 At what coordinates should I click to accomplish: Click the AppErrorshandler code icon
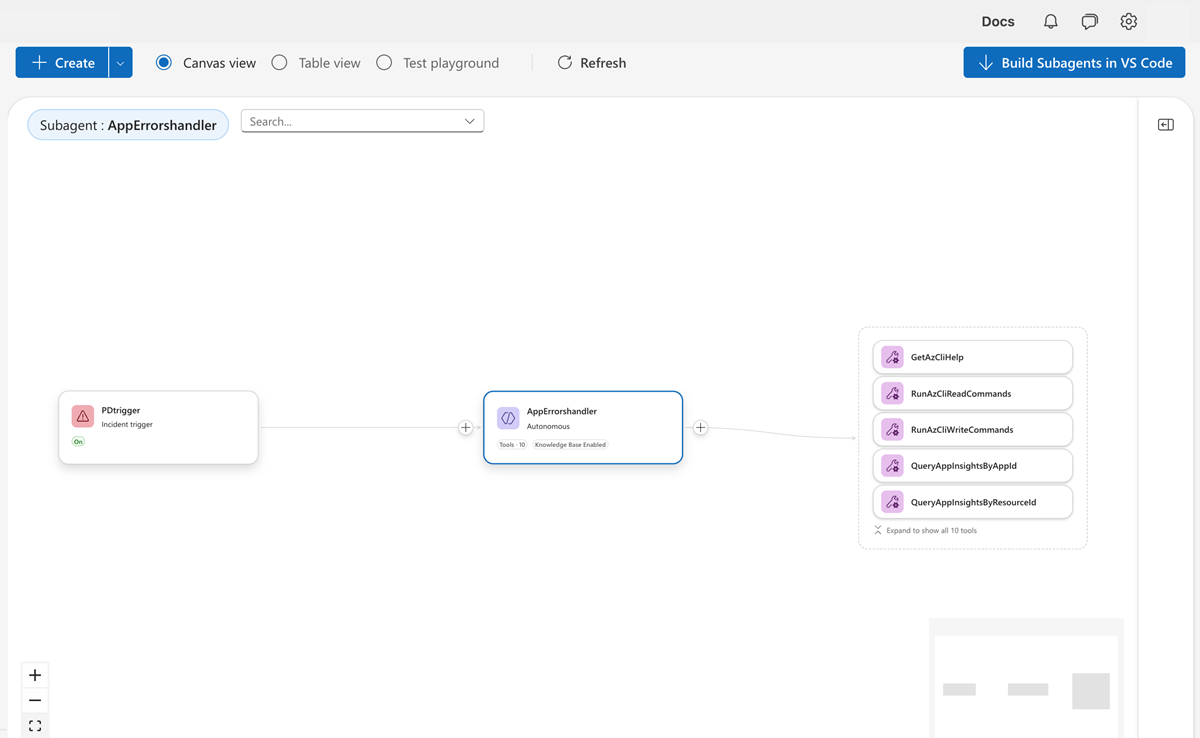(508, 418)
